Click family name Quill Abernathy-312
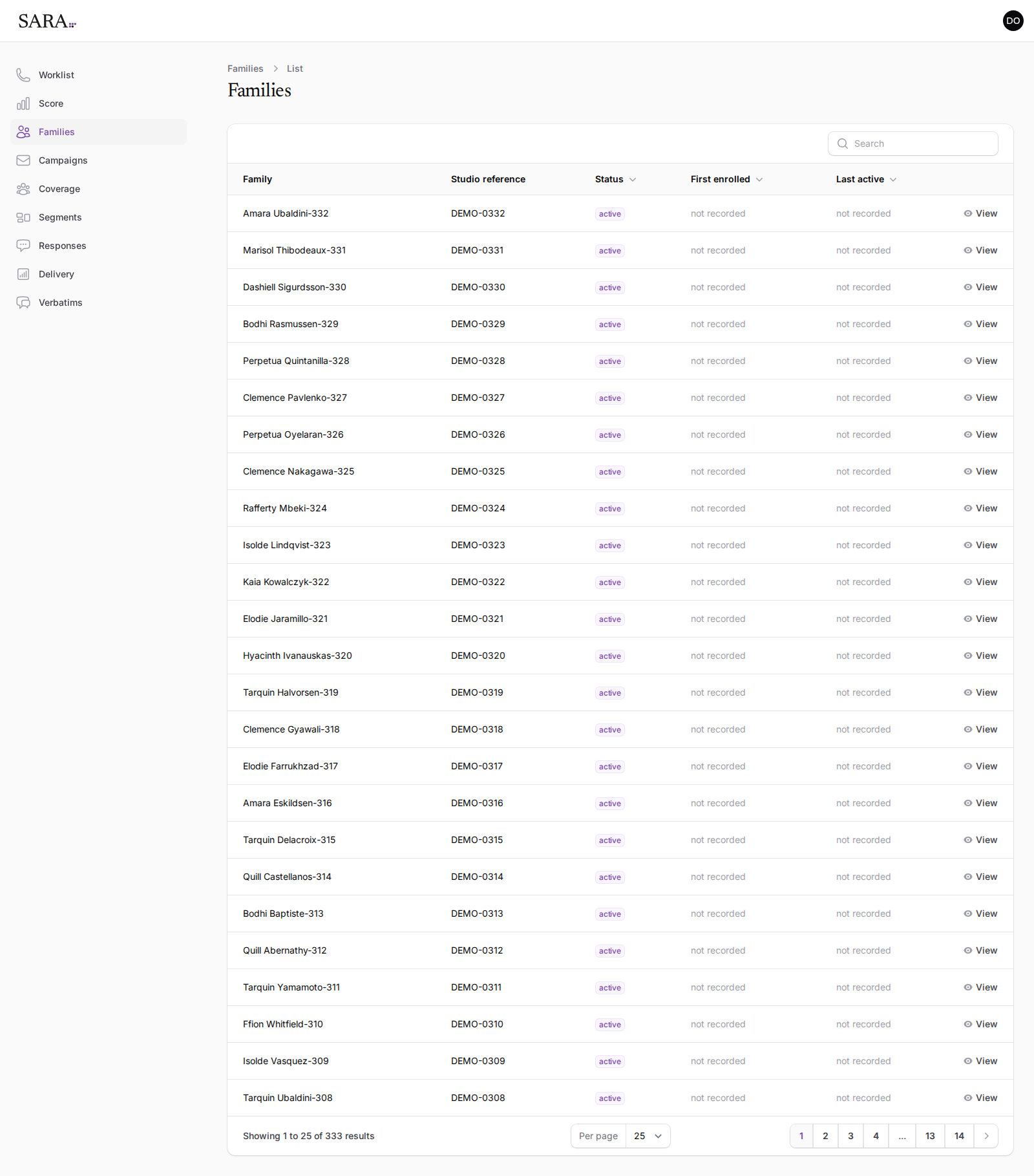This screenshot has width=1034, height=1176. click(285, 950)
